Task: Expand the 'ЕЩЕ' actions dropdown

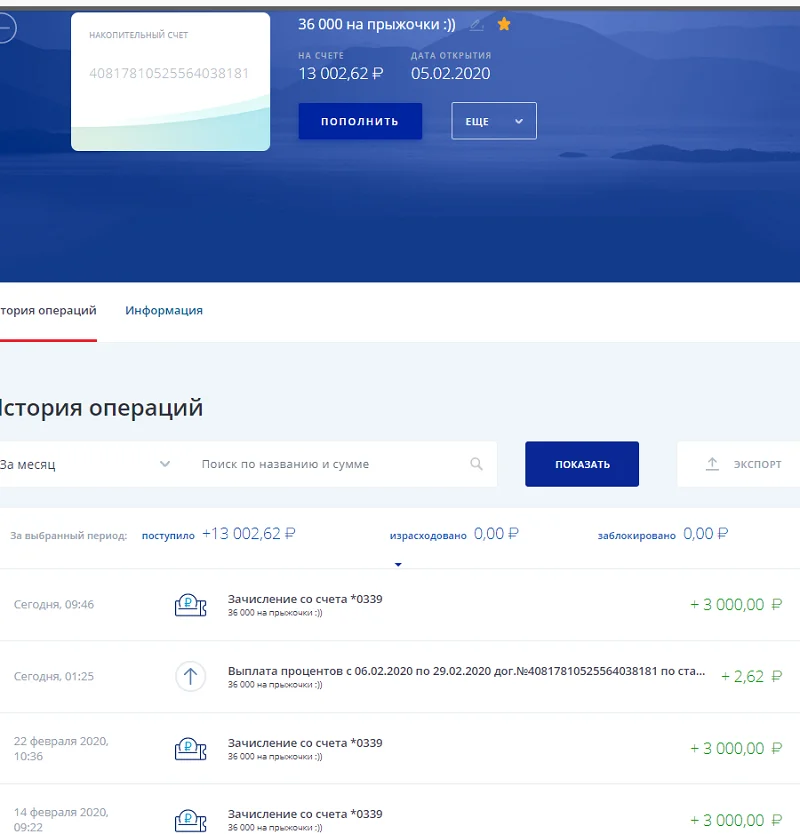Action: click(x=493, y=120)
